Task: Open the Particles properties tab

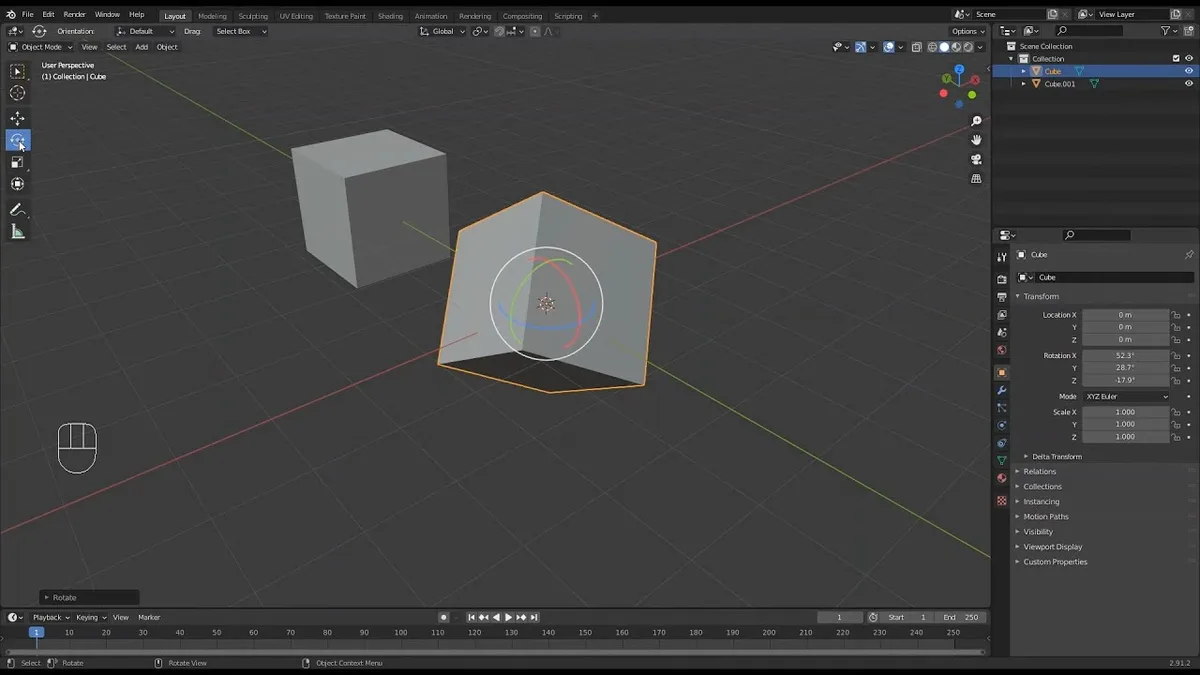Action: pos(1001,408)
